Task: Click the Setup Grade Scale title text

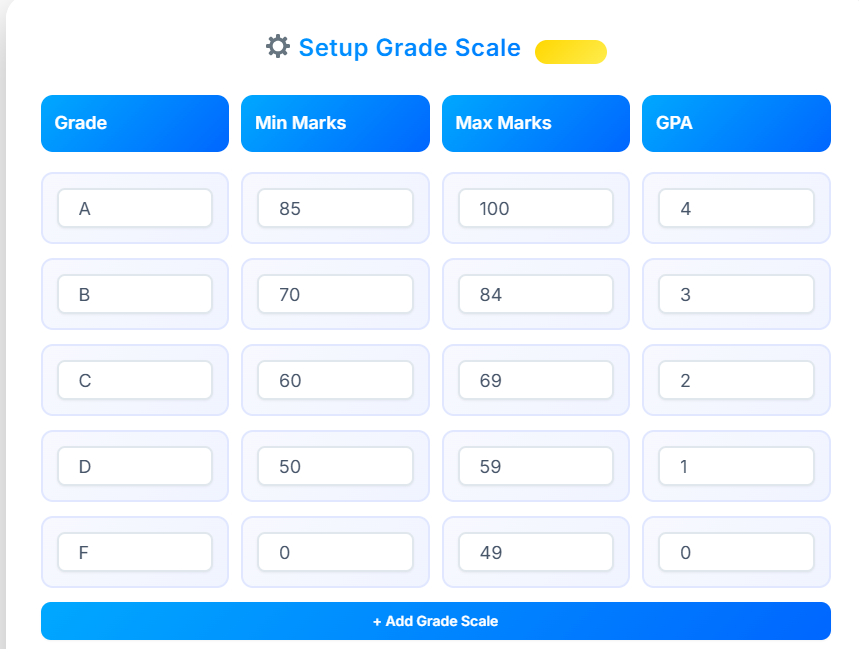Action: (x=408, y=47)
